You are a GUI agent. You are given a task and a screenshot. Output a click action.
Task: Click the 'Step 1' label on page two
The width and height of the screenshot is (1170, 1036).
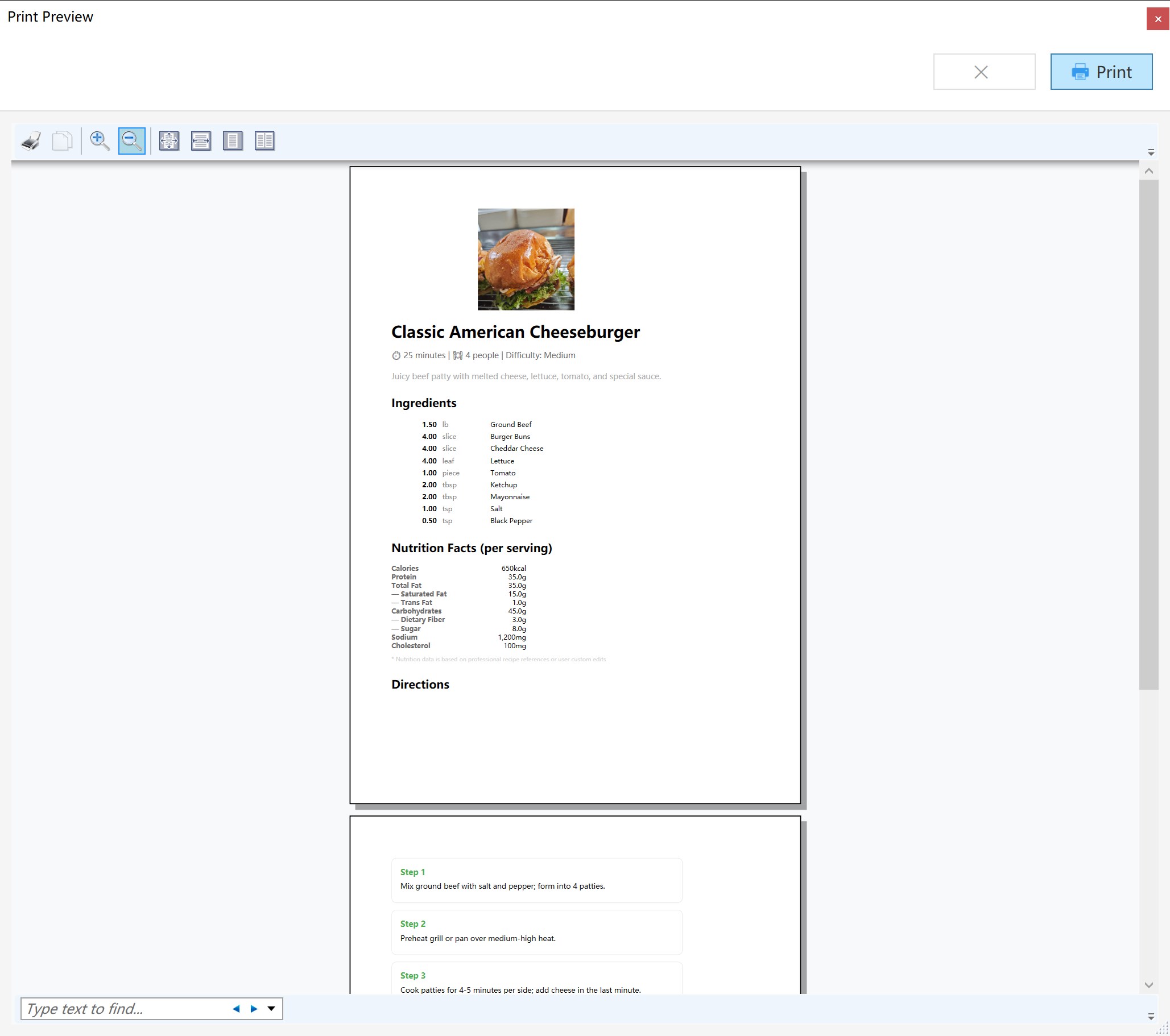413,872
